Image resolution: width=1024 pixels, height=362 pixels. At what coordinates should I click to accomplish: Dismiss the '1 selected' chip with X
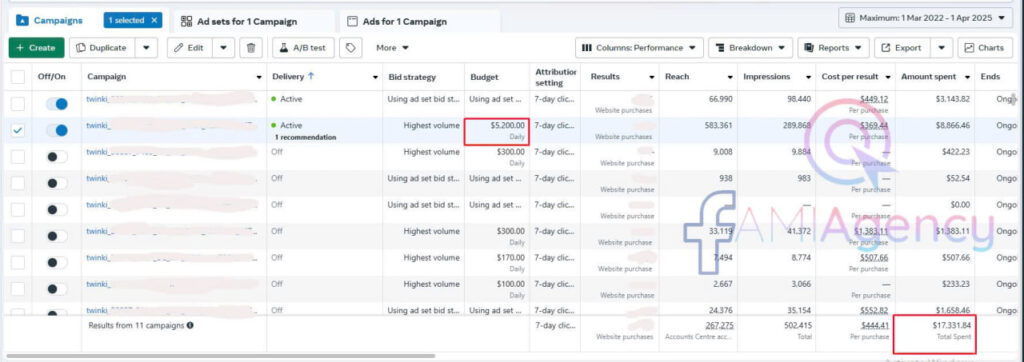(x=154, y=20)
